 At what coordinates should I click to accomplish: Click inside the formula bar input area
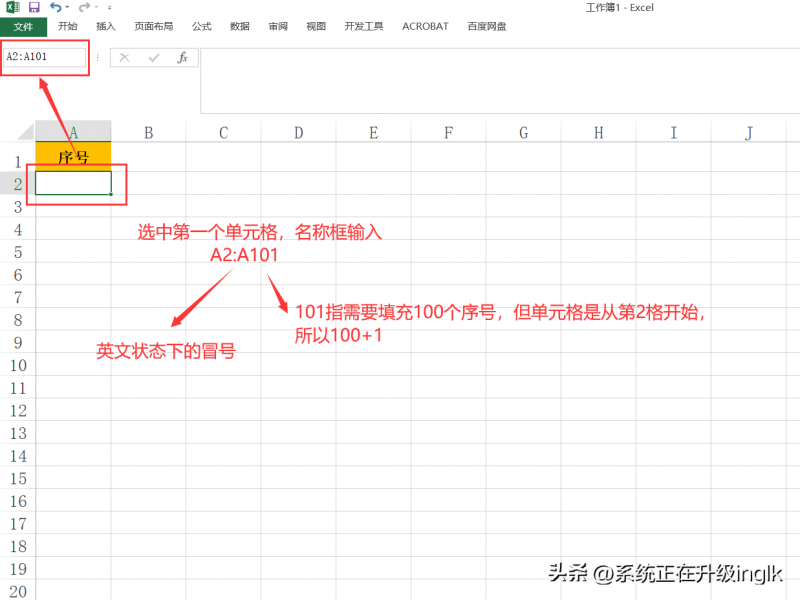500,81
